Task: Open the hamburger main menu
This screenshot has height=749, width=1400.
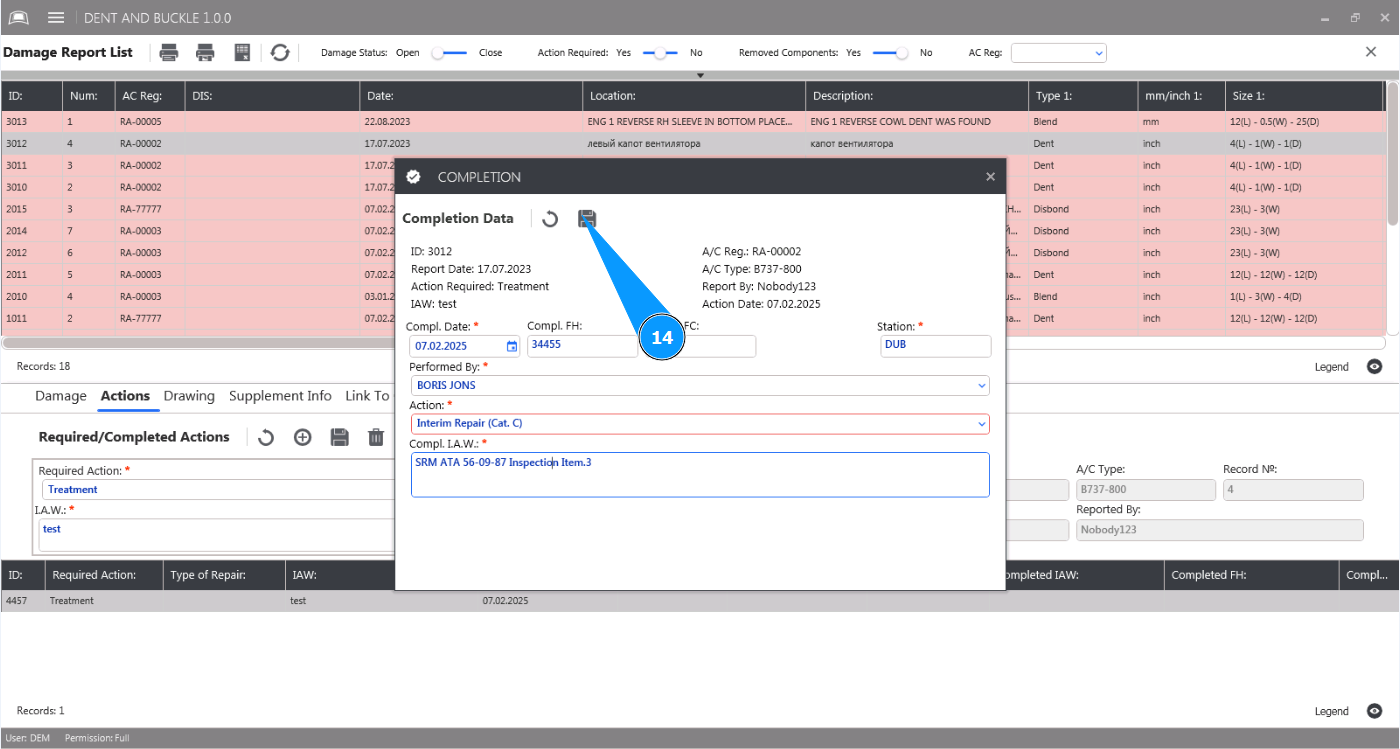Action: [56, 18]
